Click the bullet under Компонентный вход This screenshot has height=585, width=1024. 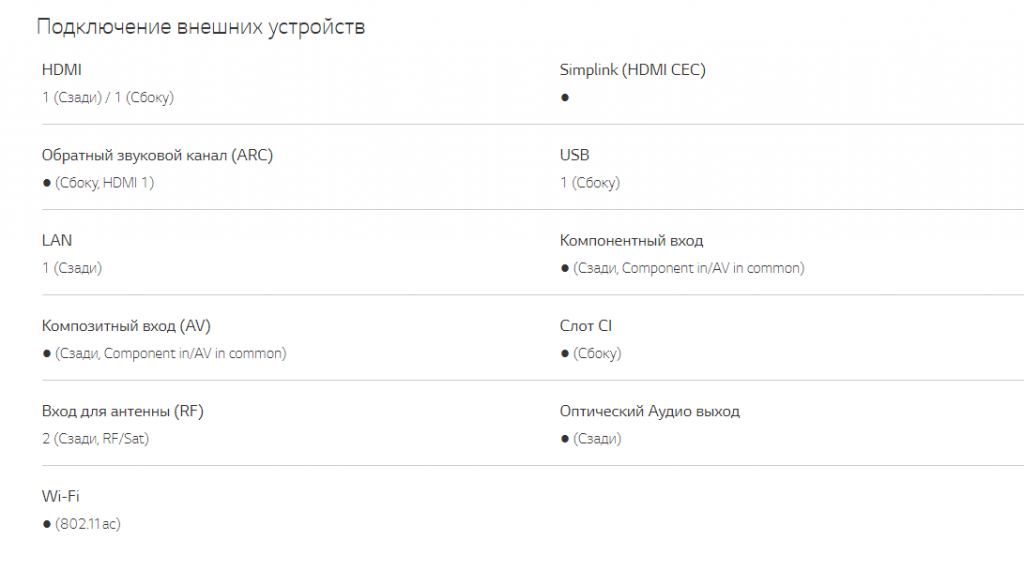click(565, 268)
